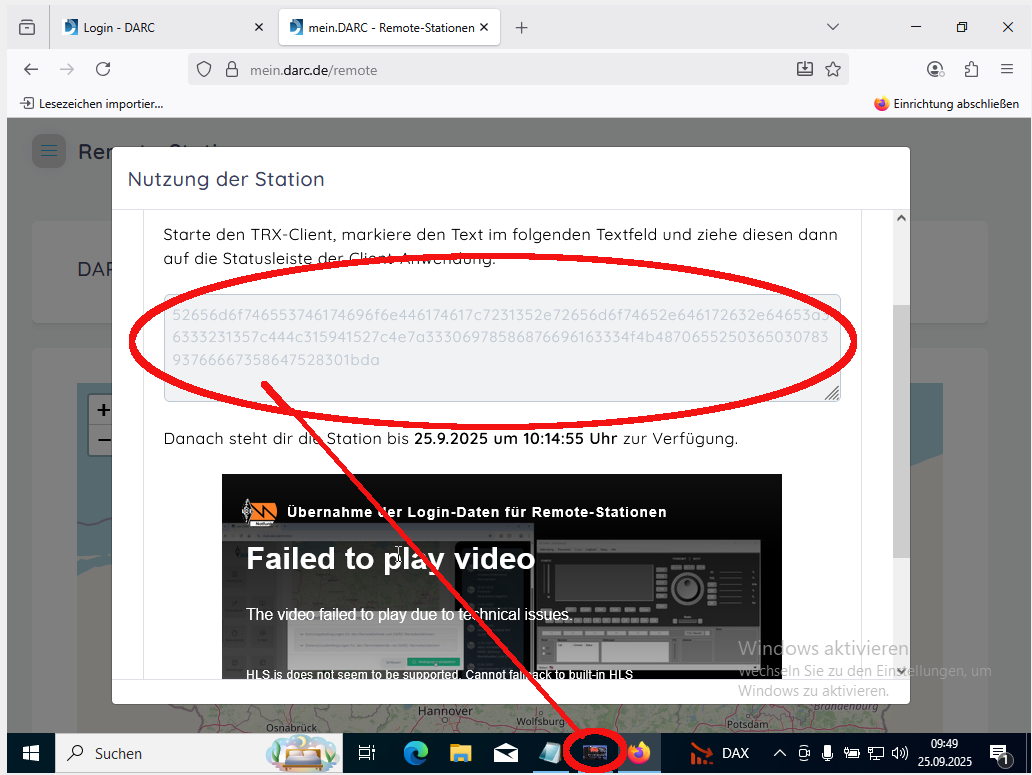The width and height of the screenshot is (1032, 775).
Task: Open the Firefox hamburger application menu
Action: (1007, 69)
